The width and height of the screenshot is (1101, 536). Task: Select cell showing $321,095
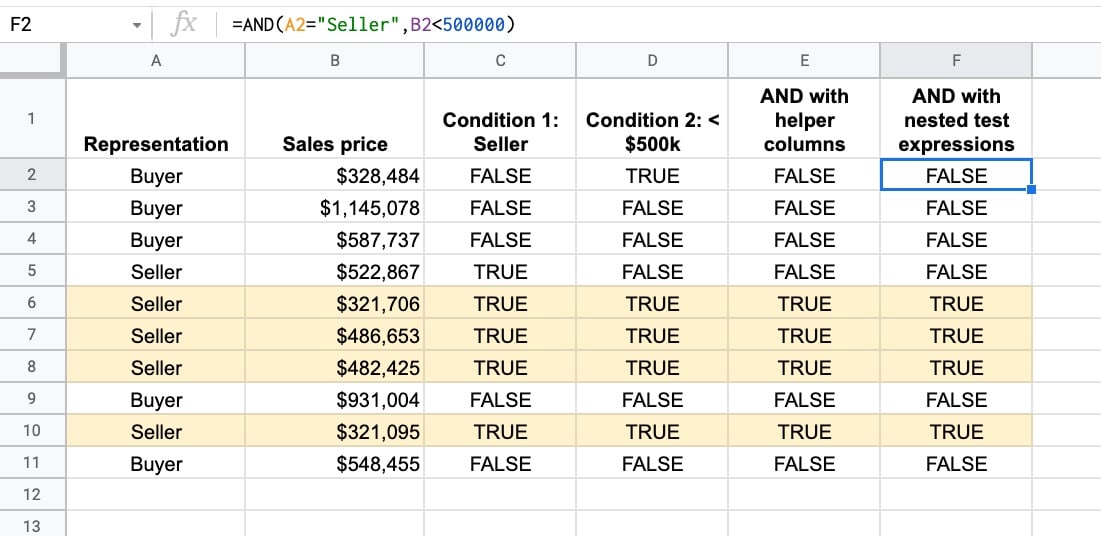pyautogui.click(x=335, y=431)
